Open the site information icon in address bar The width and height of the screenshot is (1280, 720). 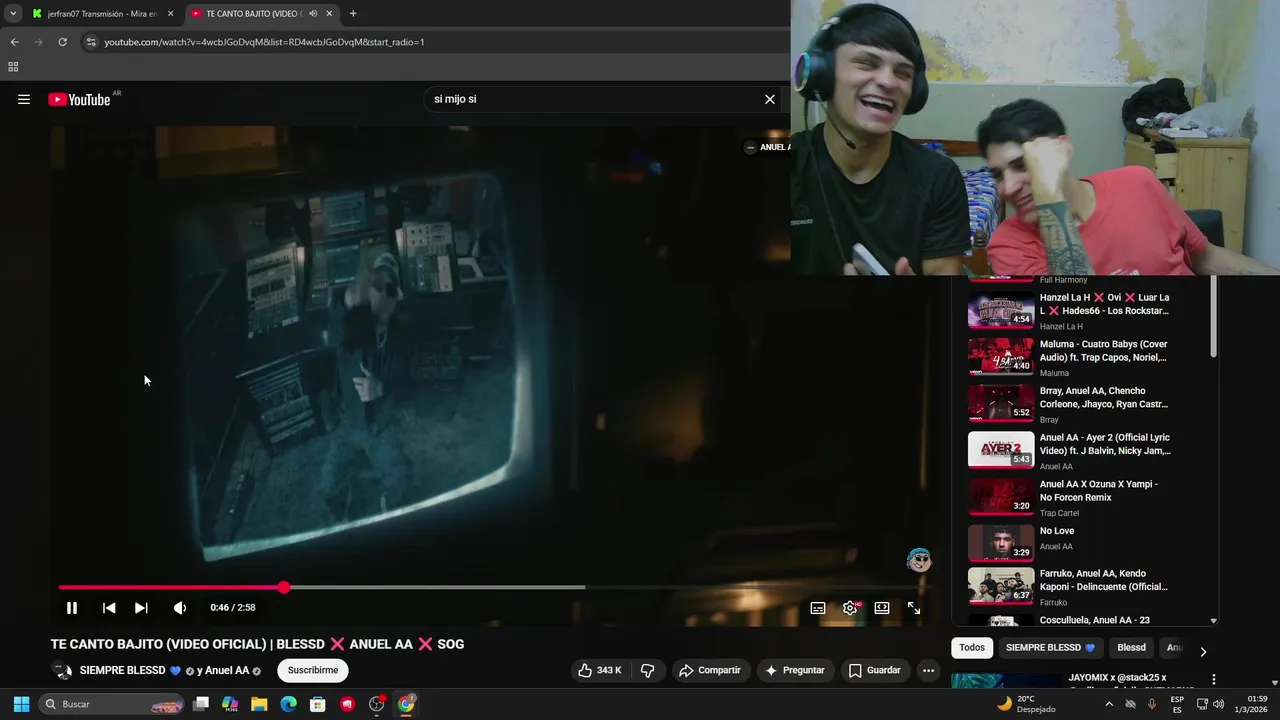point(91,42)
